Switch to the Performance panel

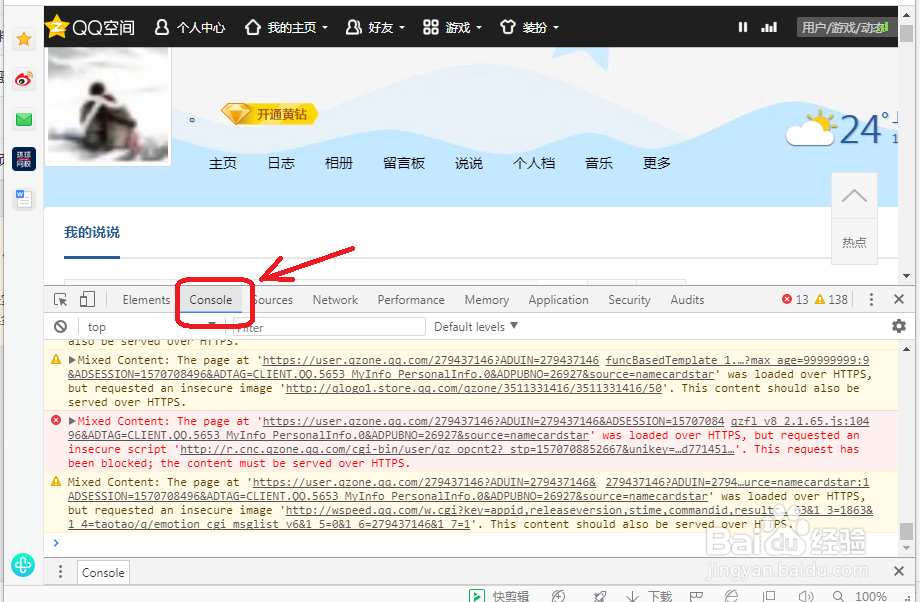(411, 300)
